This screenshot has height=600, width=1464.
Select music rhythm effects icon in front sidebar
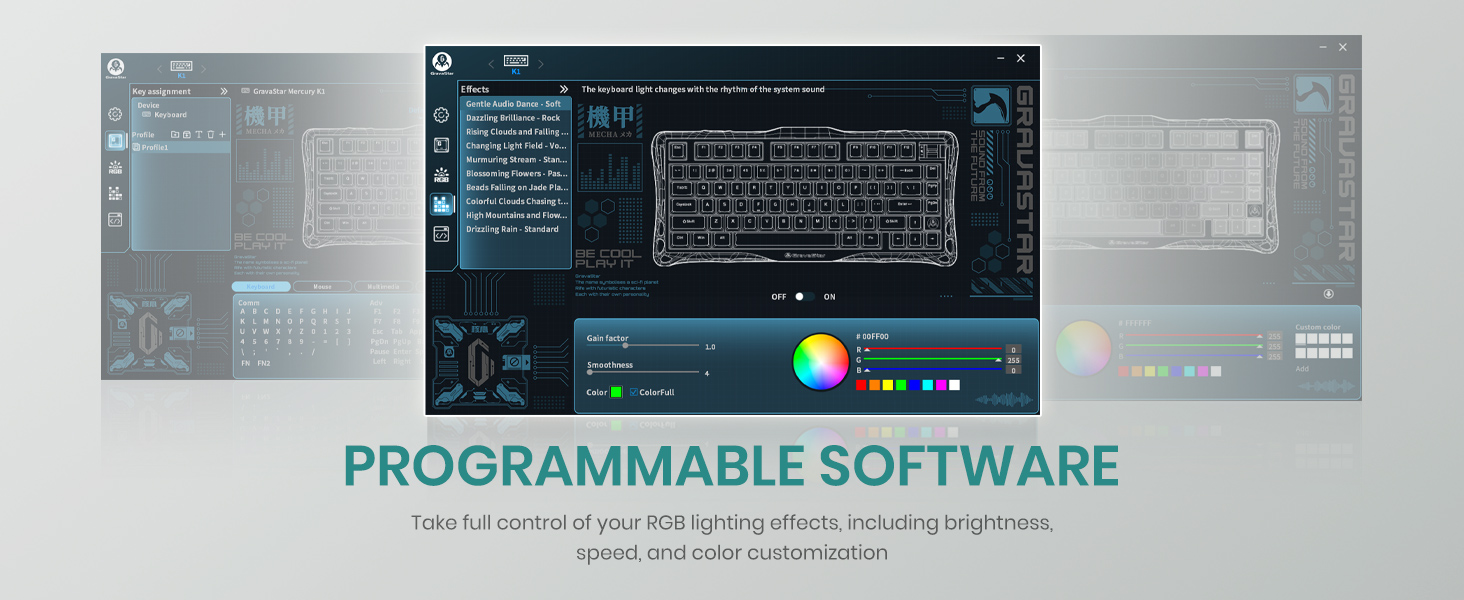tap(441, 204)
